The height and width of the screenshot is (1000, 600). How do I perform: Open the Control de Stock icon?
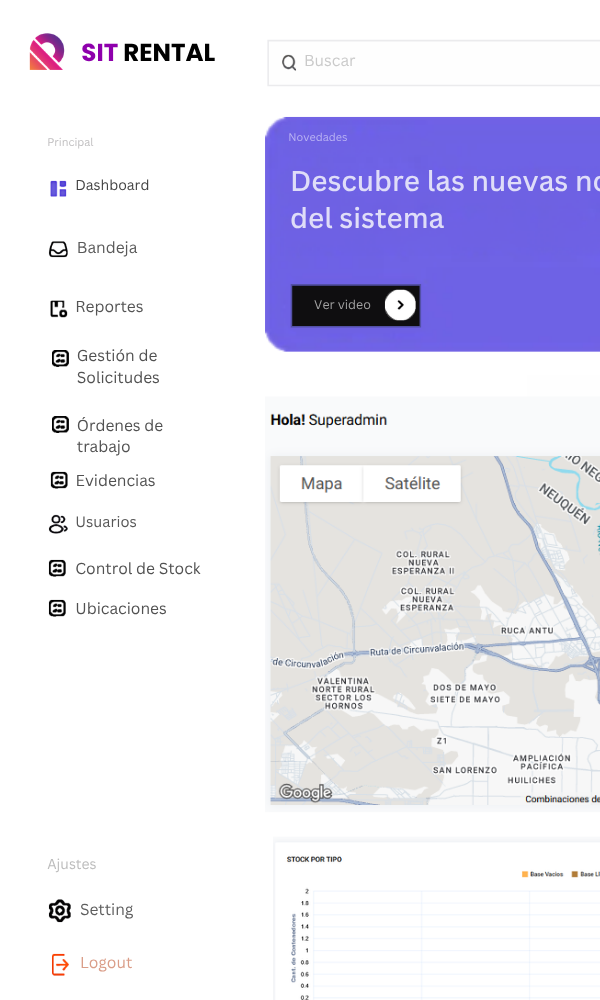pyautogui.click(x=58, y=568)
